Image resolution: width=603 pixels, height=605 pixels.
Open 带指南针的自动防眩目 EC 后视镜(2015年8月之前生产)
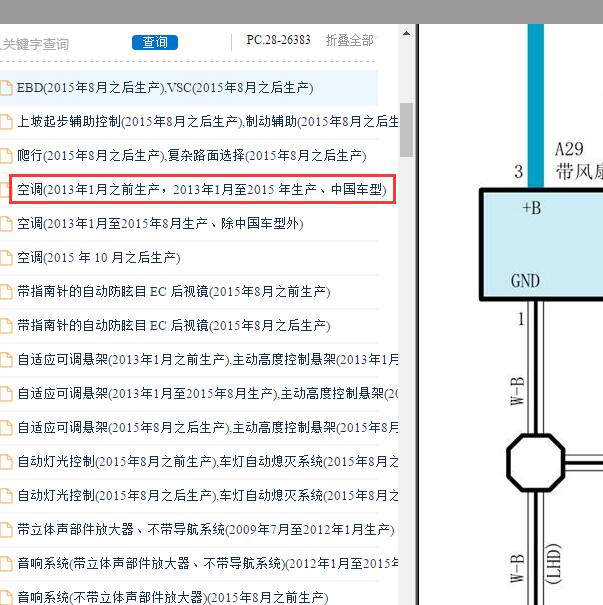tap(174, 291)
